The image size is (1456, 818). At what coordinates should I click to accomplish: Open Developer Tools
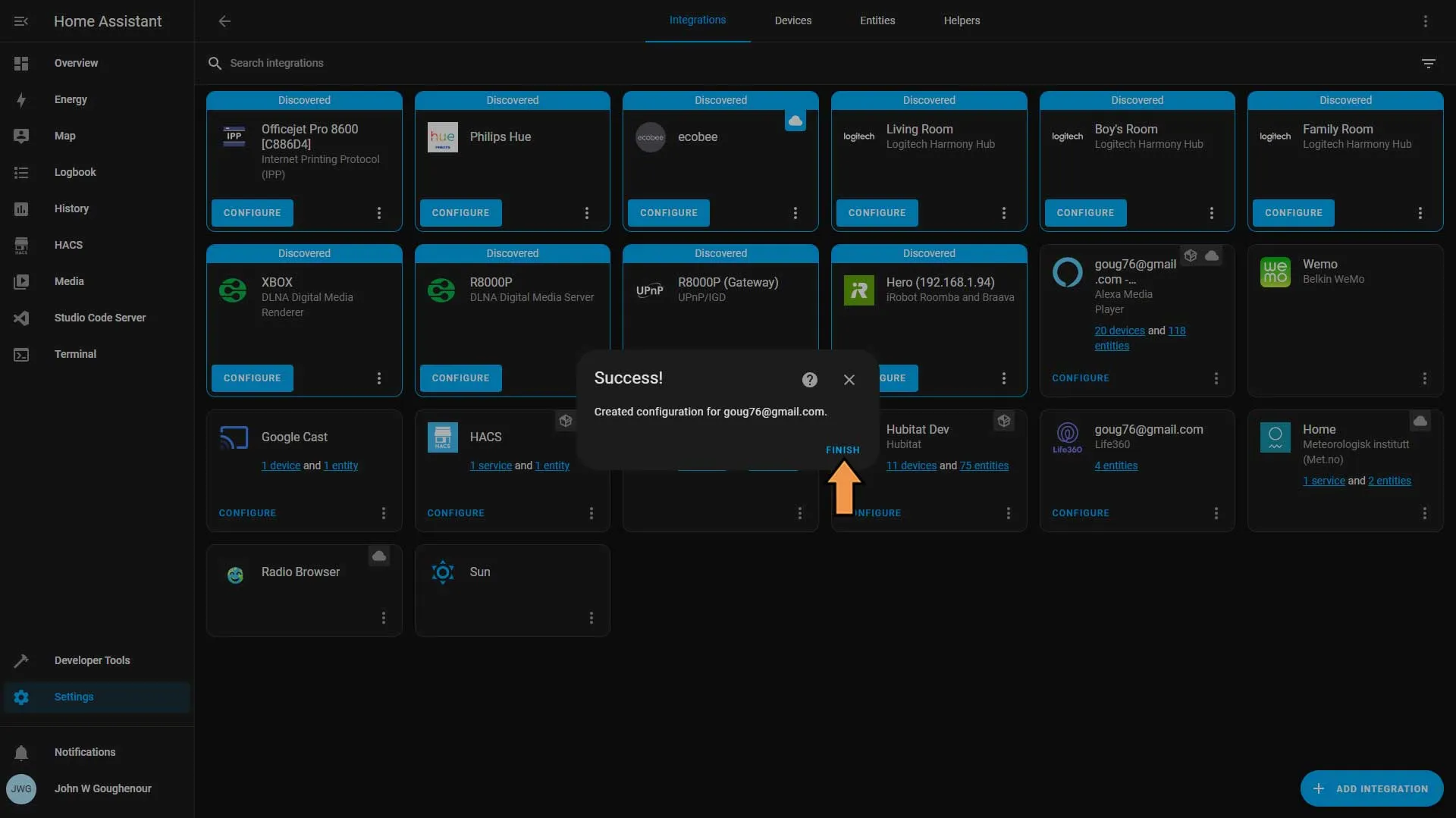coord(97,660)
